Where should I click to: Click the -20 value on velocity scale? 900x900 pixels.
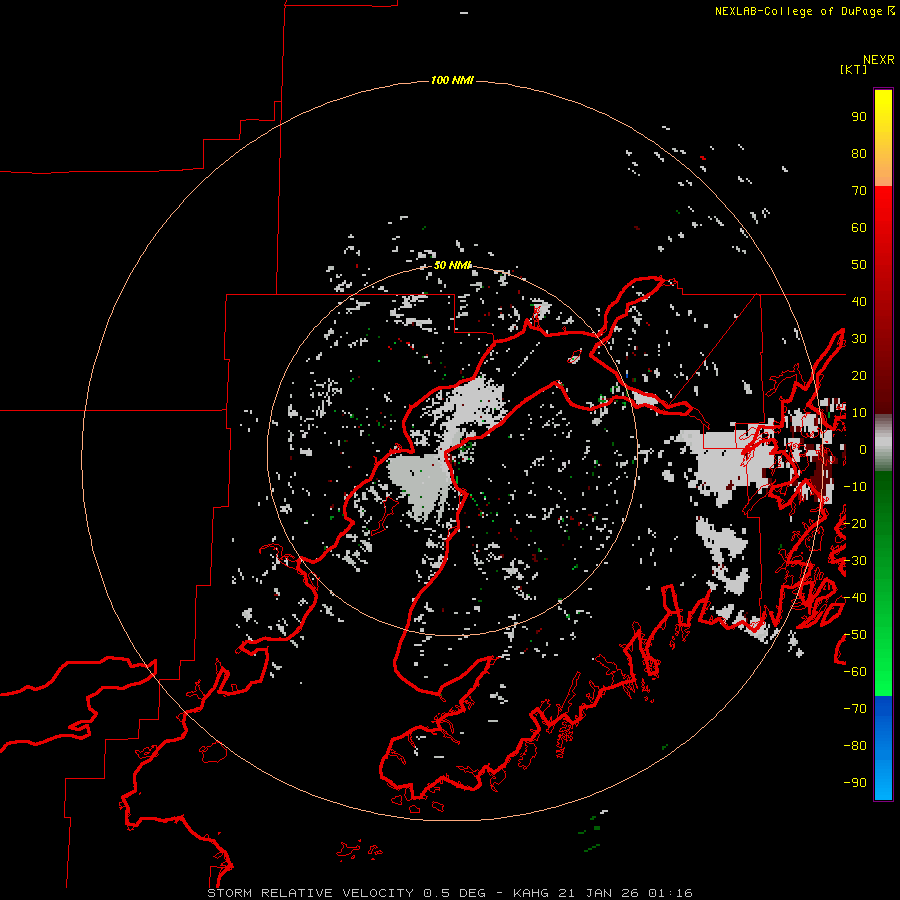855,523
